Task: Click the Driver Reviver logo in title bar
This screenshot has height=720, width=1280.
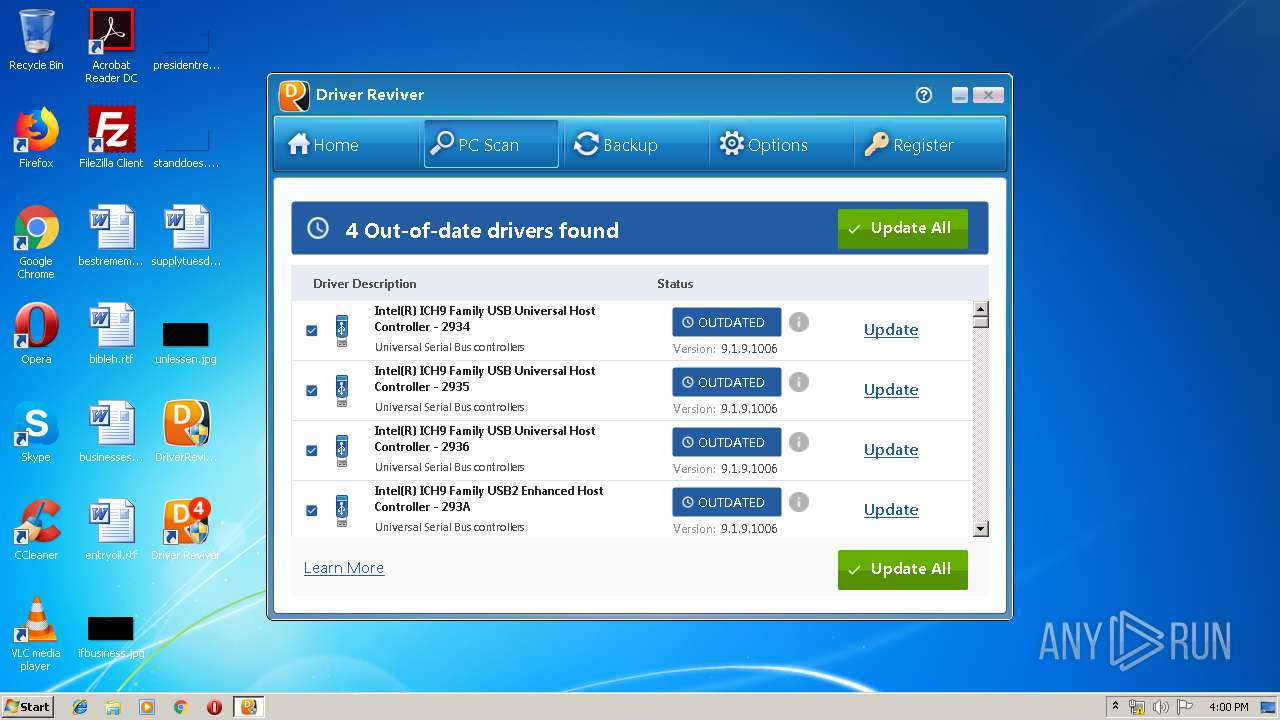Action: tap(294, 95)
